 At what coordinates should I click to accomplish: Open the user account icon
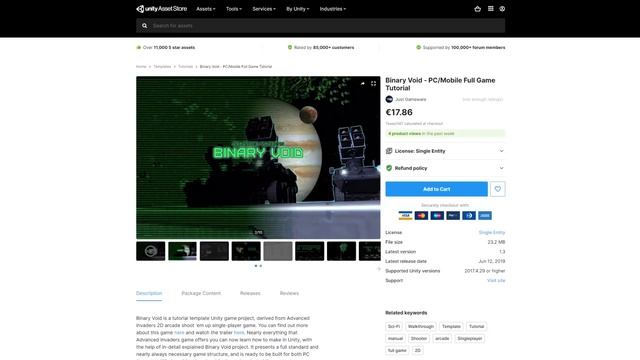click(x=502, y=9)
